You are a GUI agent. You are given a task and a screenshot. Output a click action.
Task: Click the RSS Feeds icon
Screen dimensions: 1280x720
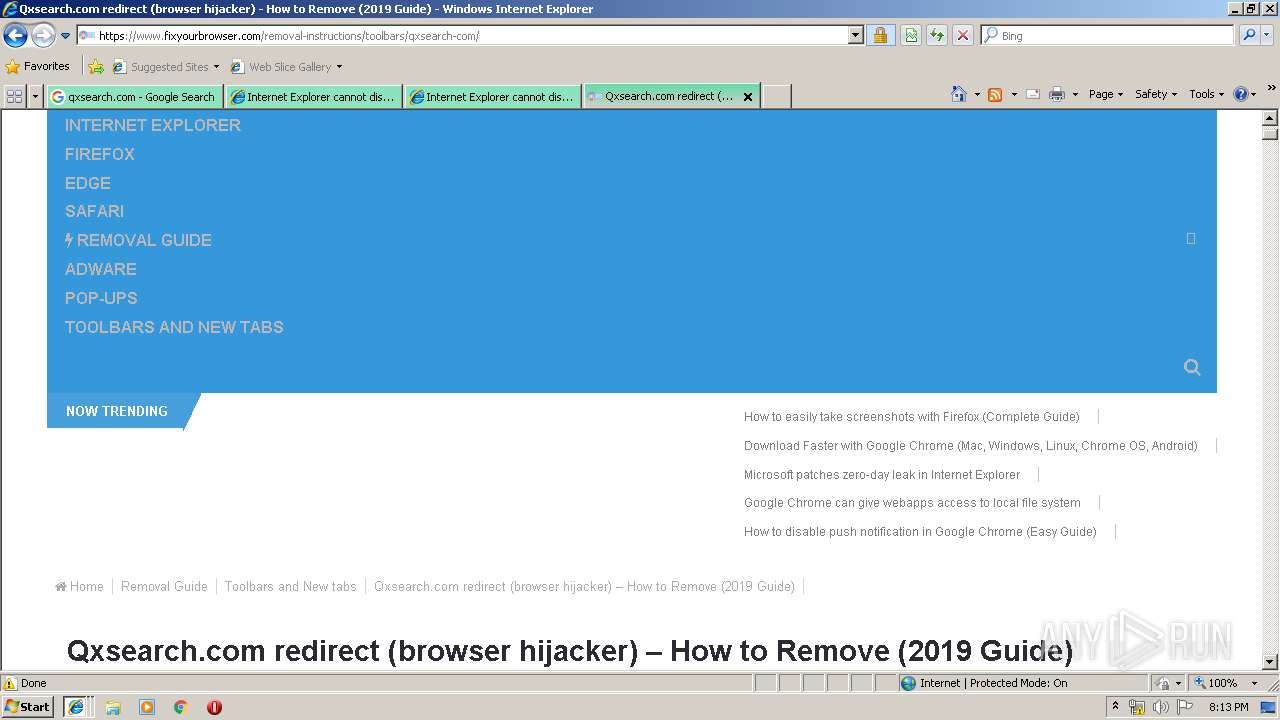pyautogui.click(x=995, y=94)
